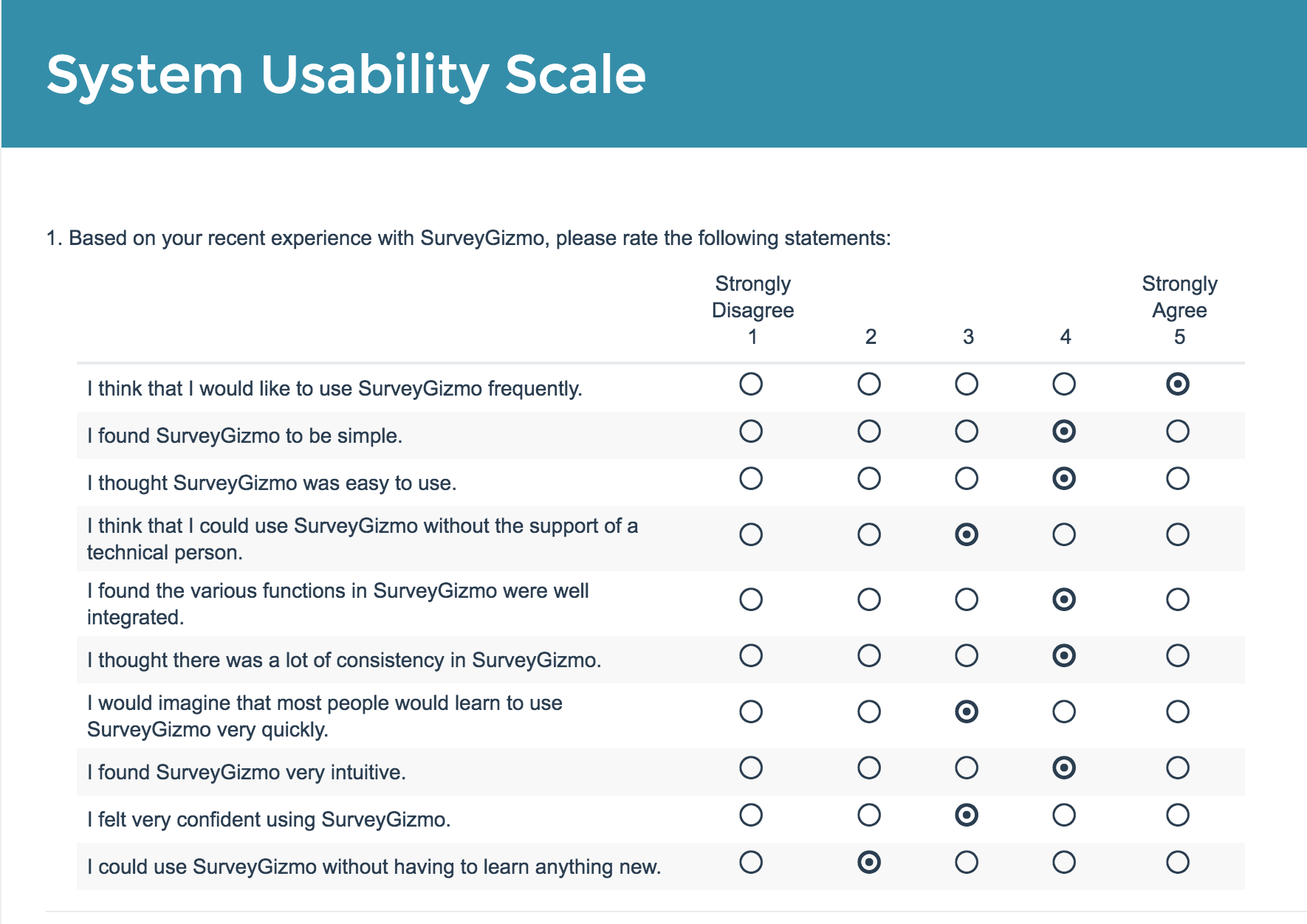Choose 5 for 'found SurveyGizmo very intuitive'

click(1178, 768)
